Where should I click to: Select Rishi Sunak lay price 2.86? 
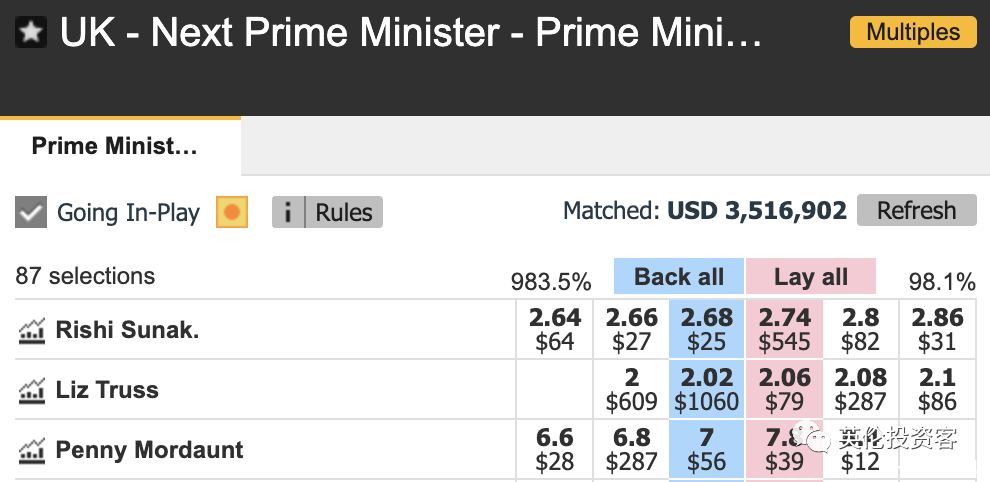pyautogui.click(x=937, y=329)
